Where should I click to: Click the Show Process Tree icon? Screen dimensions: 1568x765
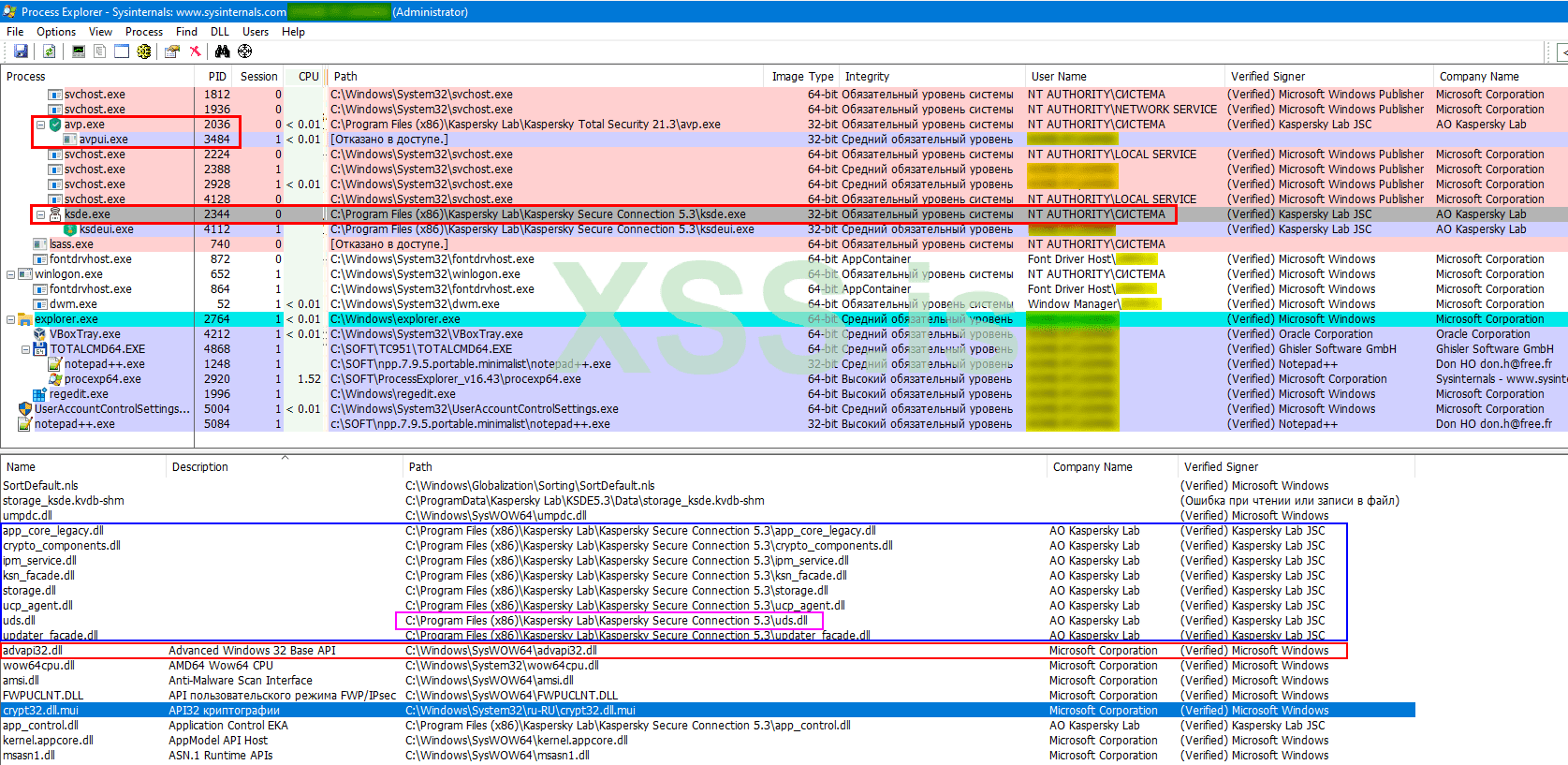pyautogui.click(x=100, y=51)
